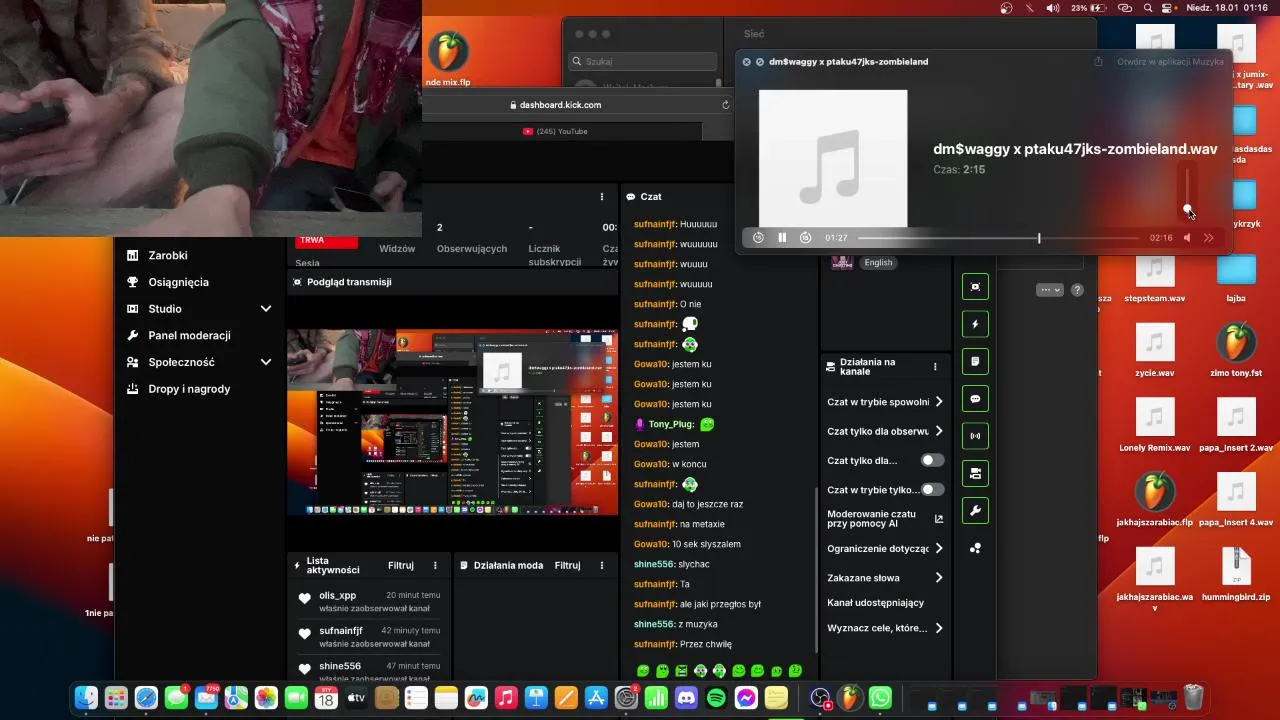Click the playback progress bar in player
Screen dimensions: 1280x720
[998, 238]
